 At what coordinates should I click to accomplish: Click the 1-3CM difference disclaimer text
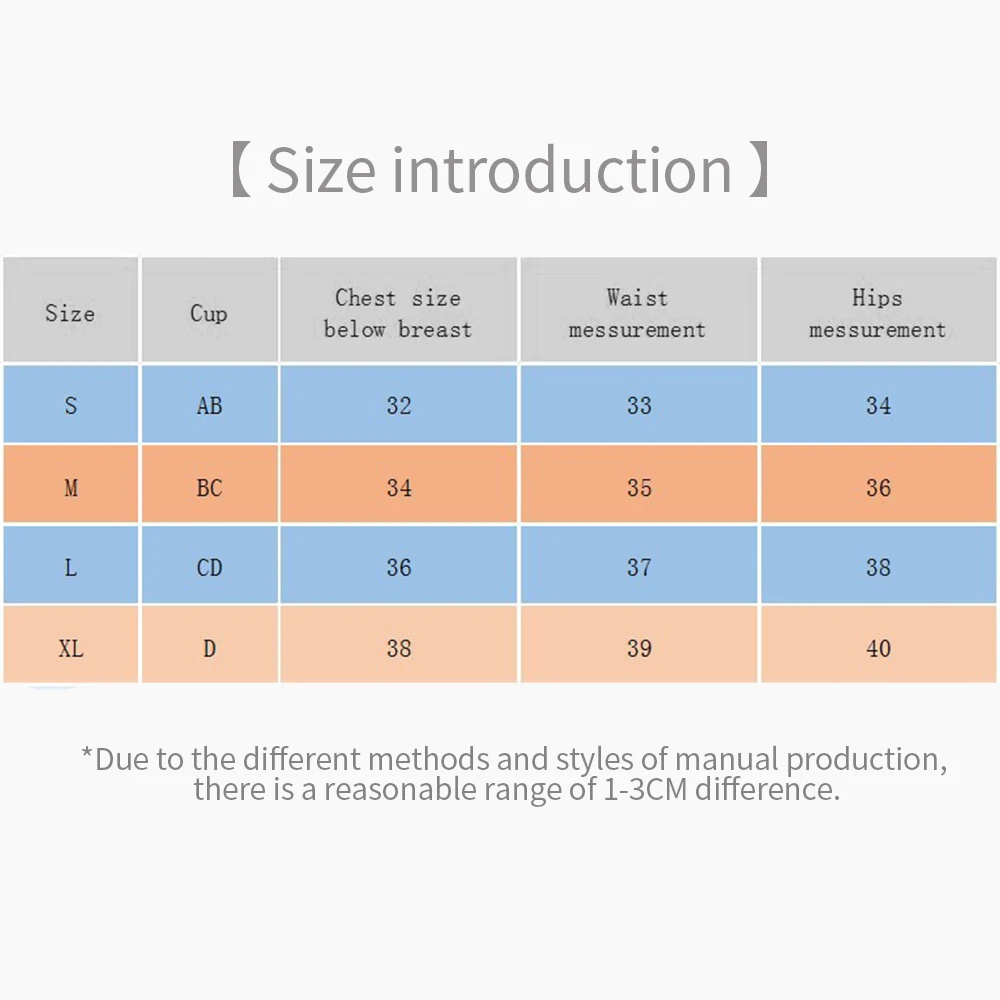(x=515, y=774)
